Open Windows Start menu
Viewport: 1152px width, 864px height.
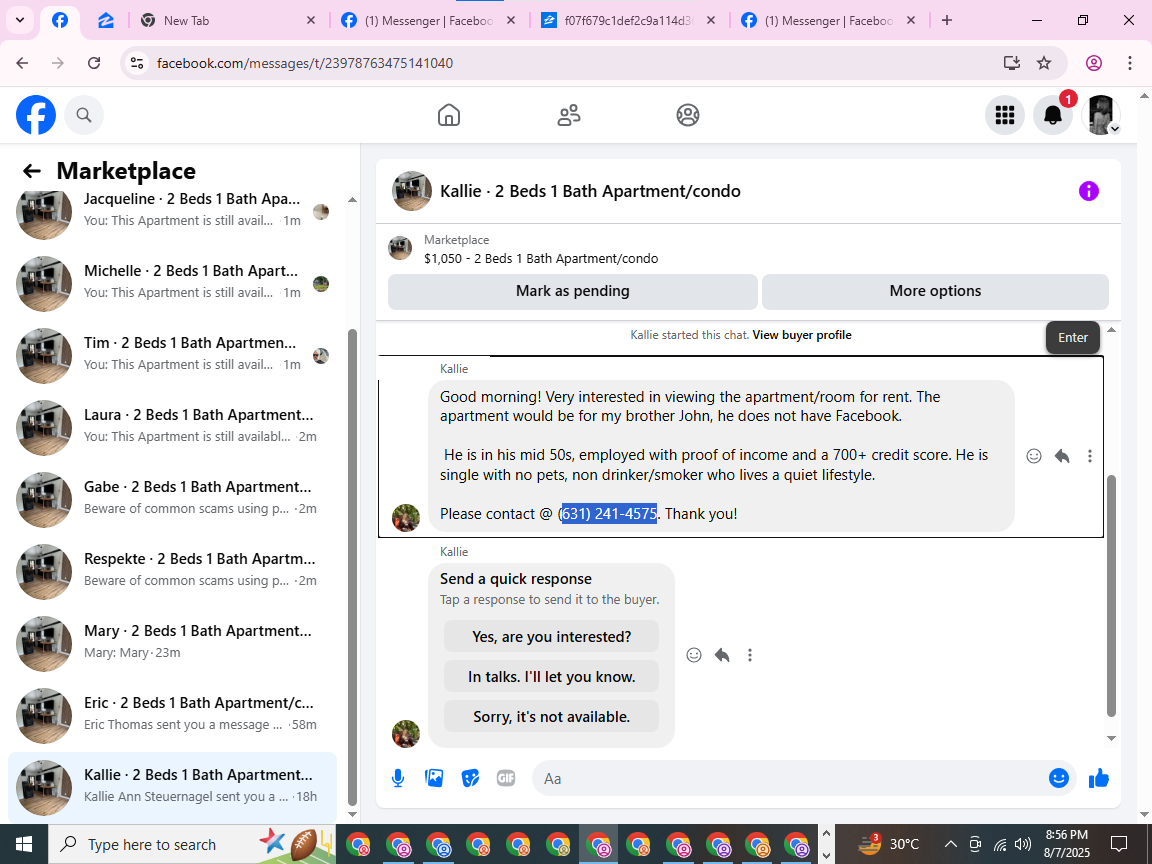coord(24,844)
